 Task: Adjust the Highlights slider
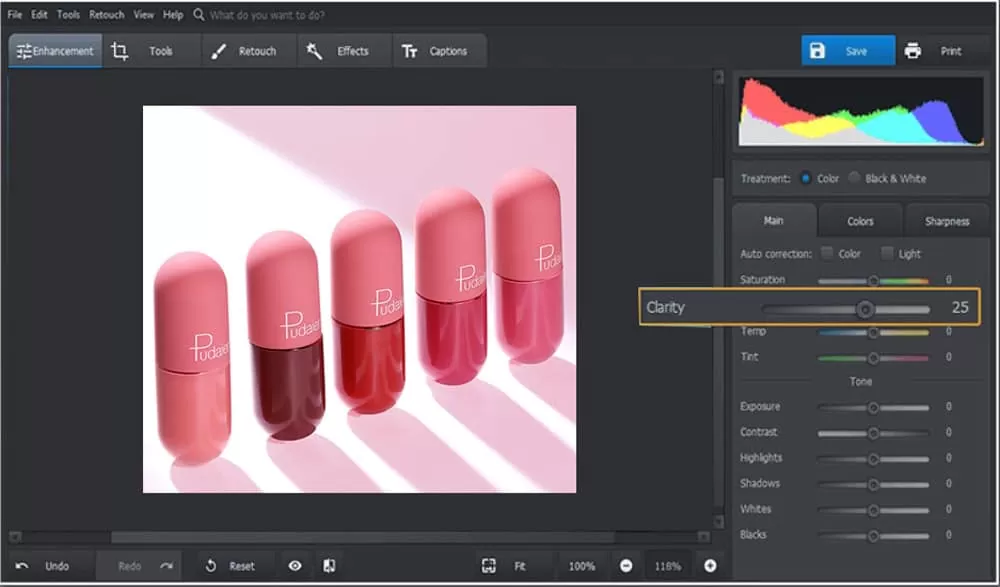[873, 459]
